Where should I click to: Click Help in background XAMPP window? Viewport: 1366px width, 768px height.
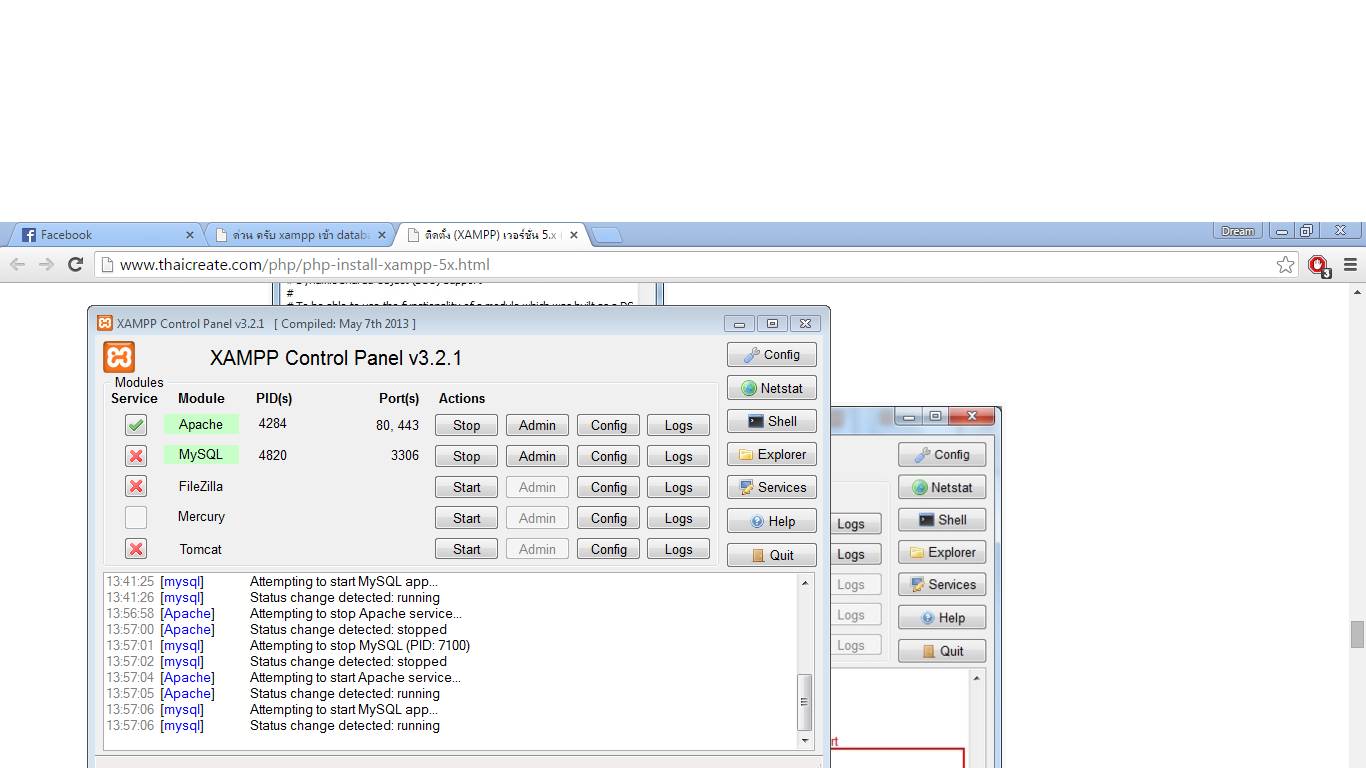(x=942, y=617)
